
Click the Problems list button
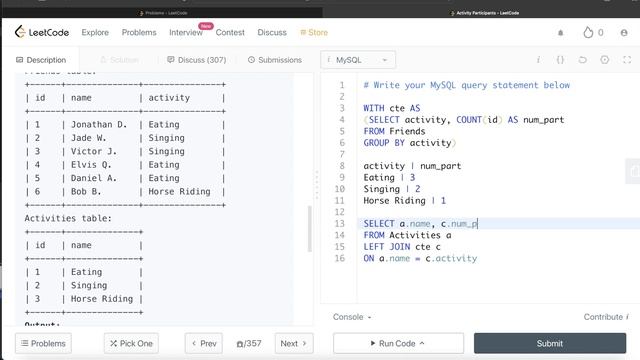[43, 343]
